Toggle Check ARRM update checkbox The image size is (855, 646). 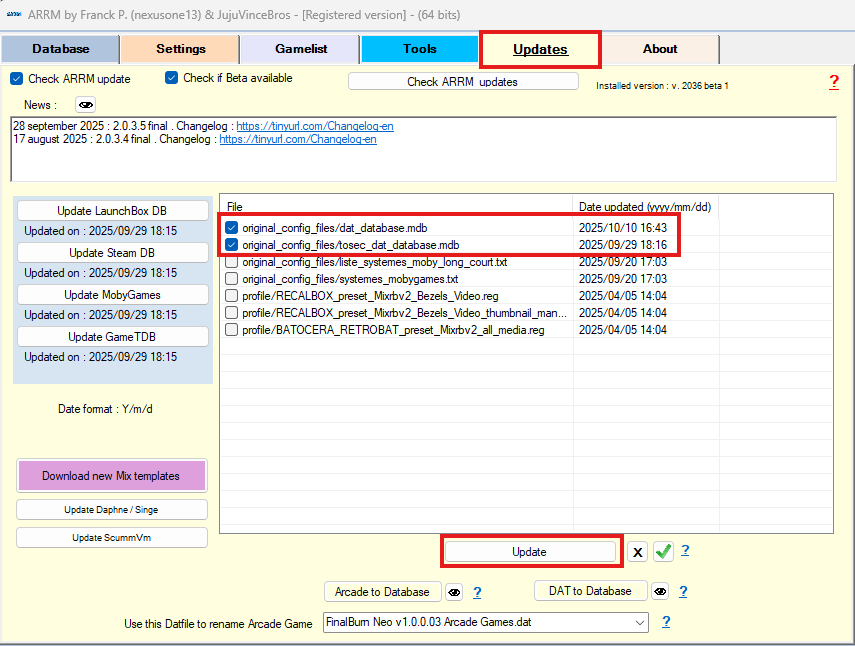[x=17, y=79]
